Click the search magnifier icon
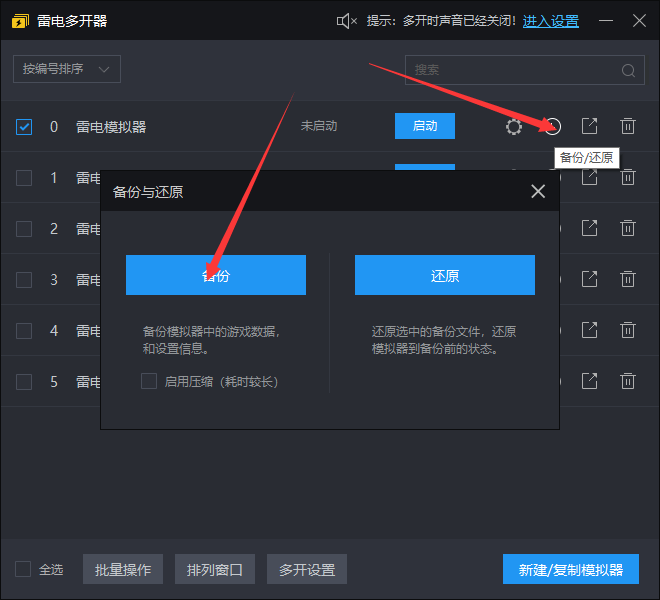Screen dimensions: 660x600 pos(628,70)
